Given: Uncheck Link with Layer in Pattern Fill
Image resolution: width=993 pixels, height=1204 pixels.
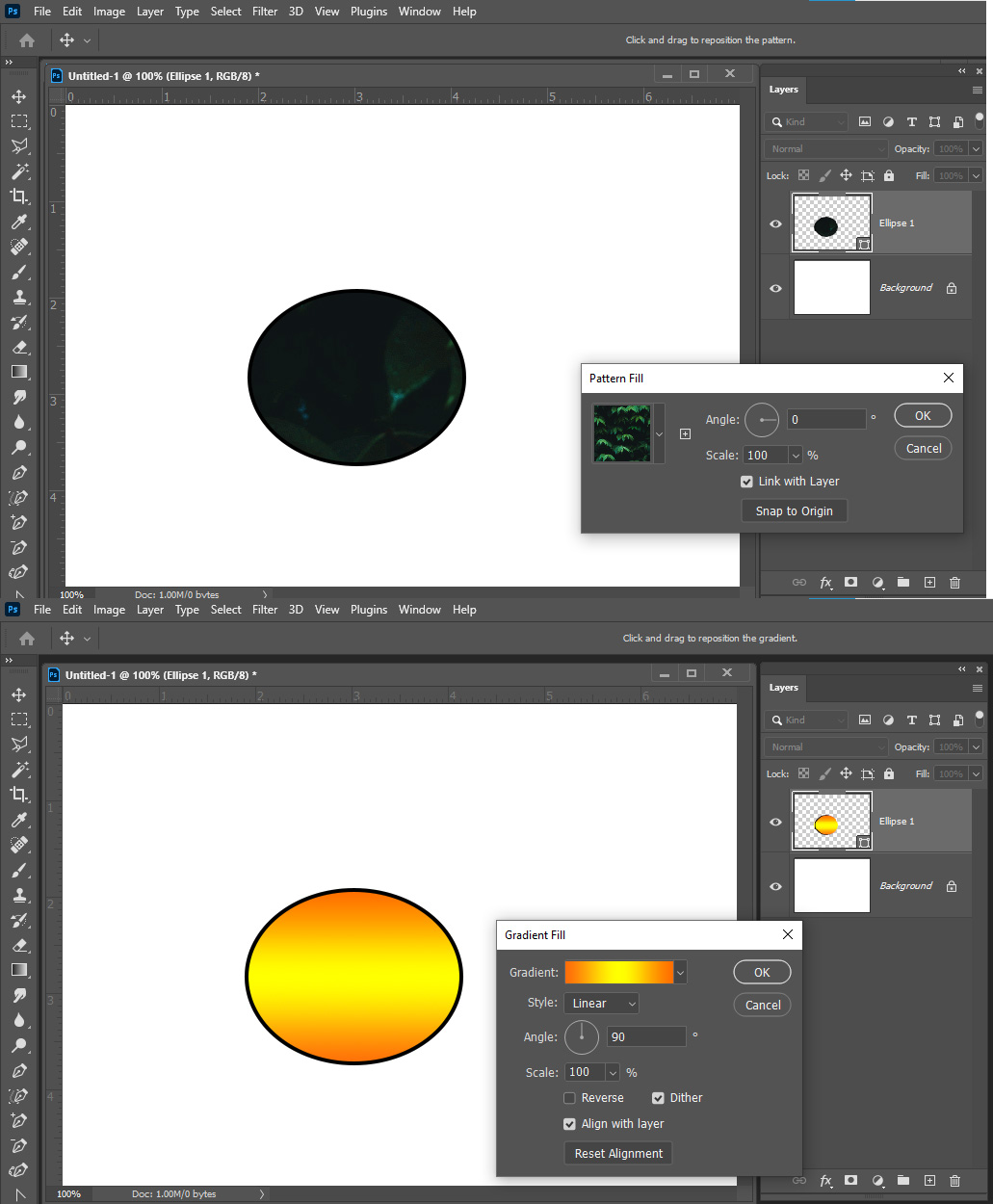Looking at the screenshot, I should point(746,481).
